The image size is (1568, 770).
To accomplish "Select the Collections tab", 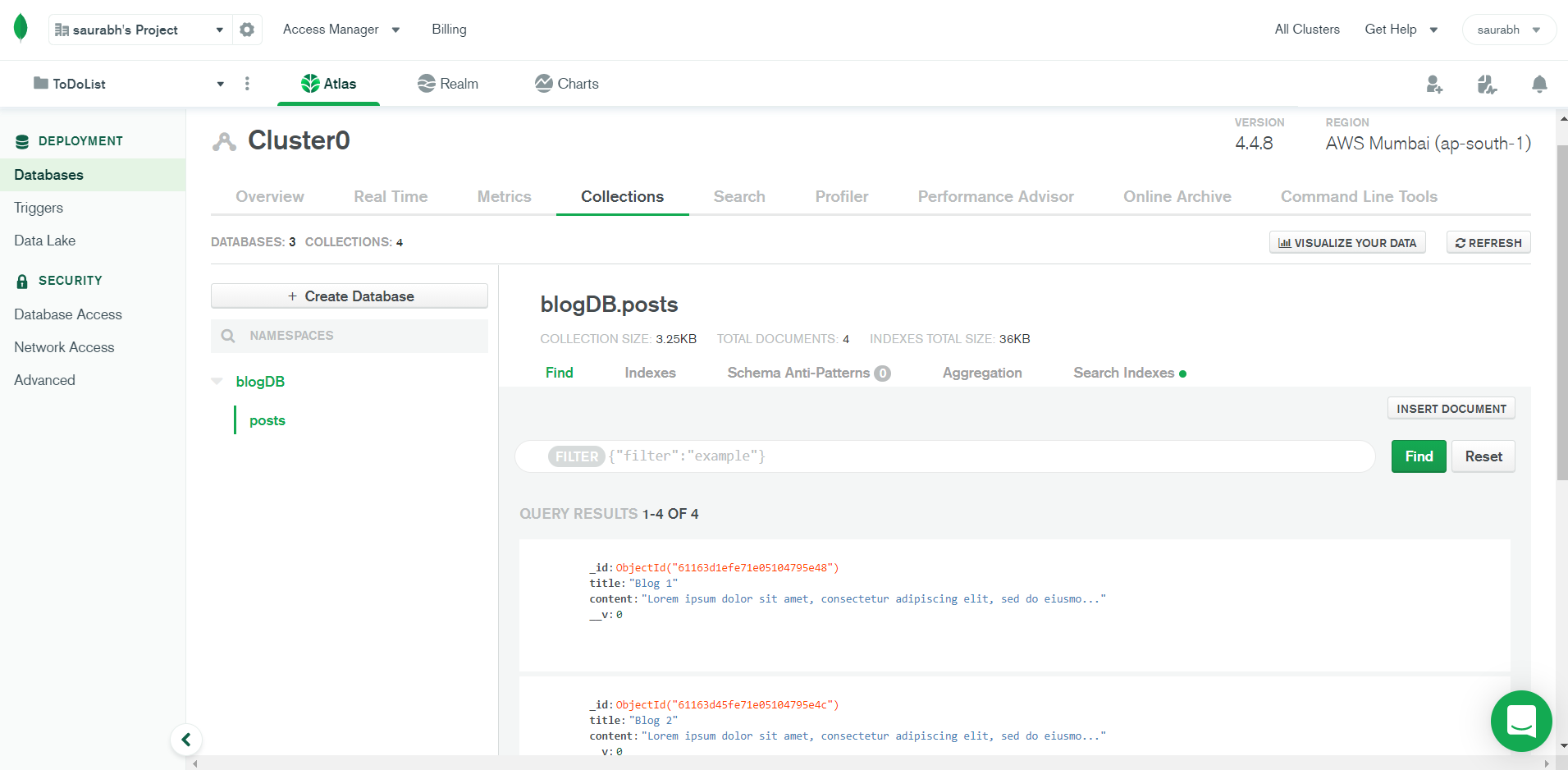I will pyautogui.click(x=623, y=197).
